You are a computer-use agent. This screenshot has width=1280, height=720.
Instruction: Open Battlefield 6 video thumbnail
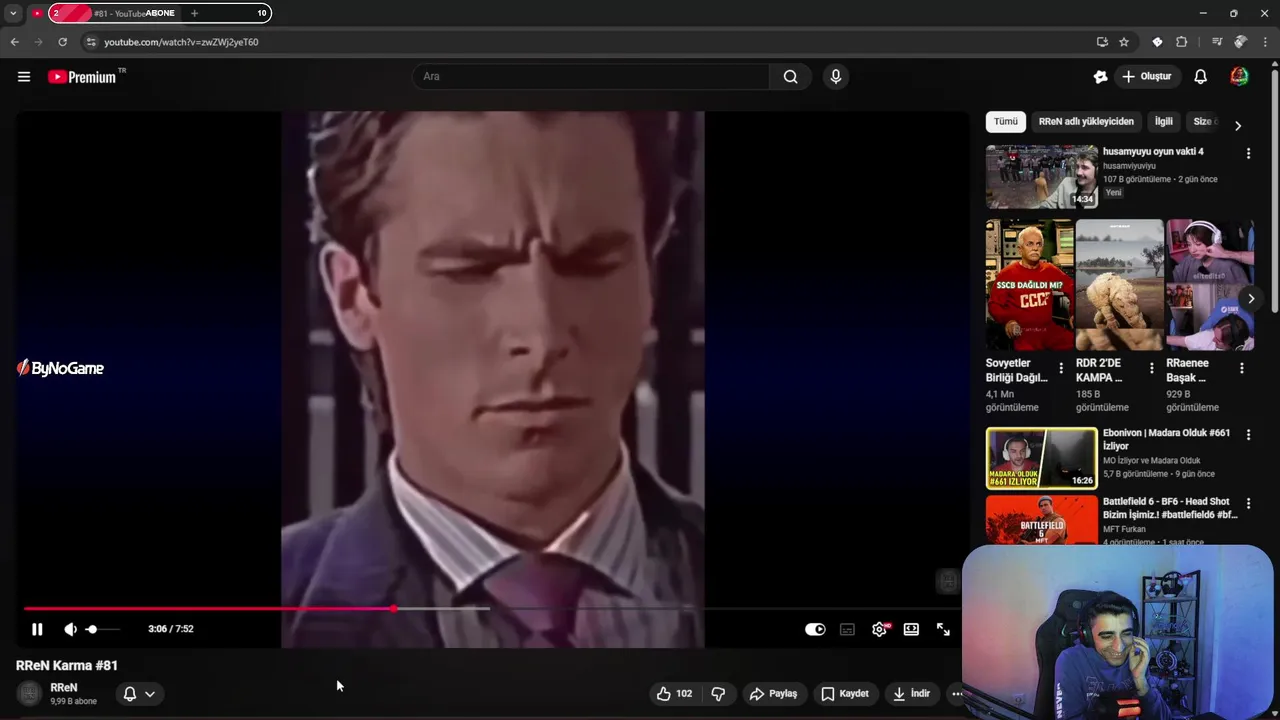click(1042, 520)
